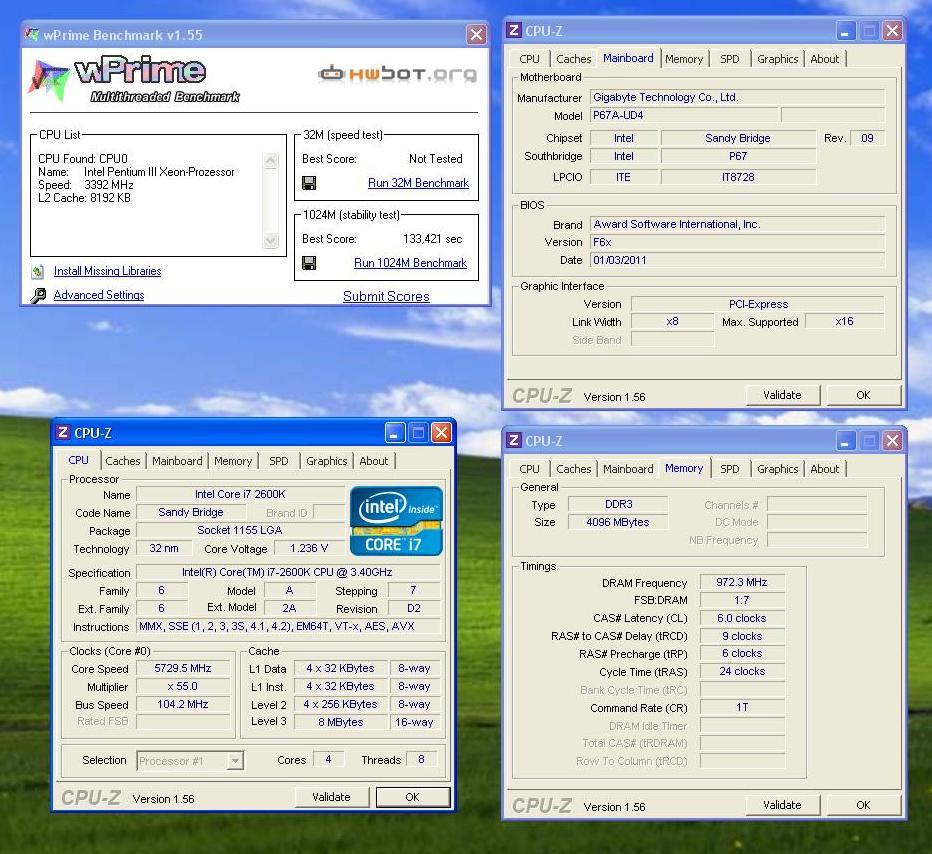This screenshot has width=932, height=854.
Task: Save 1024M score via floppy disk icon
Action: click(308, 263)
